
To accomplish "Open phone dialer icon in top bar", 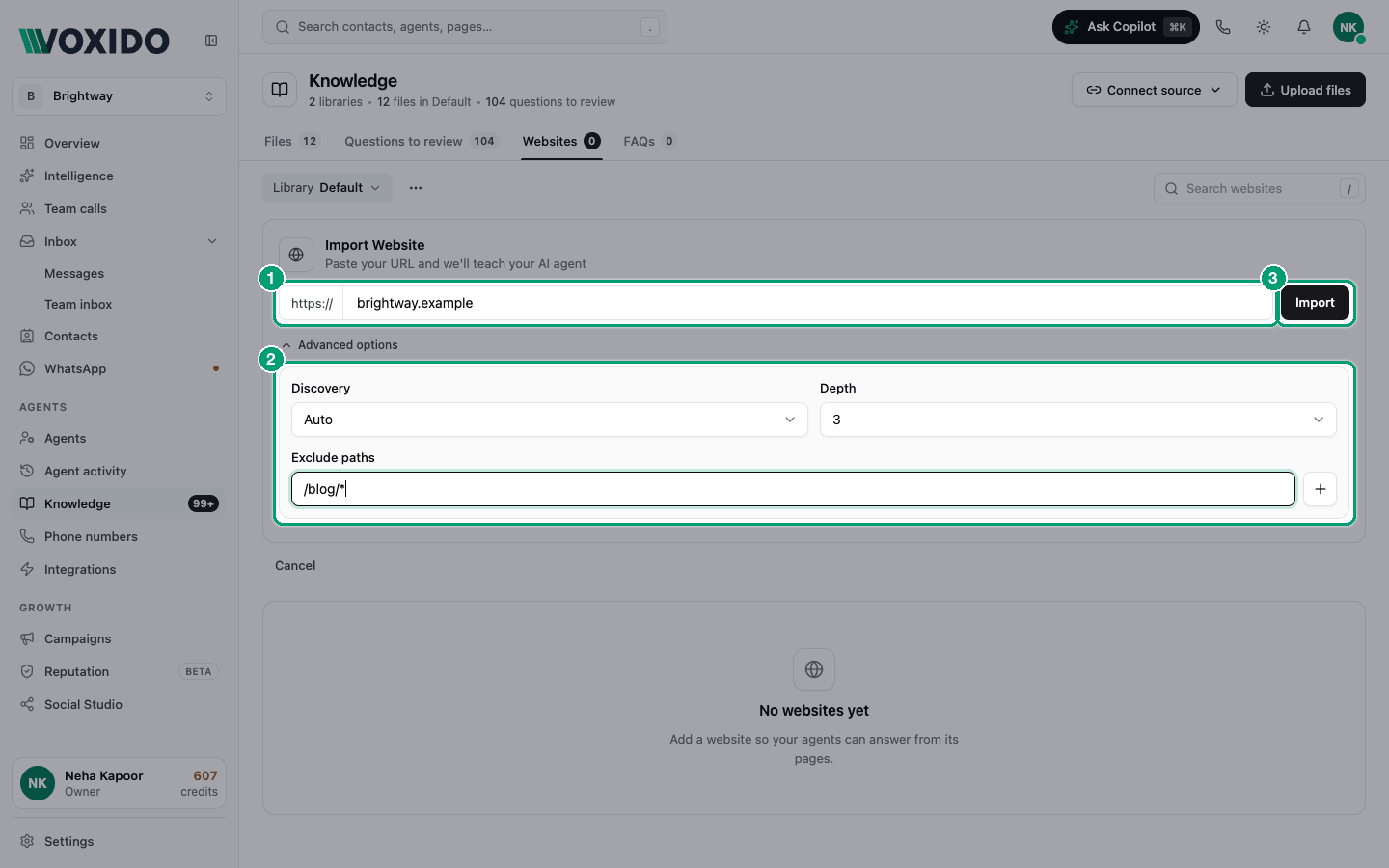I will click(x=1223, y=27).
